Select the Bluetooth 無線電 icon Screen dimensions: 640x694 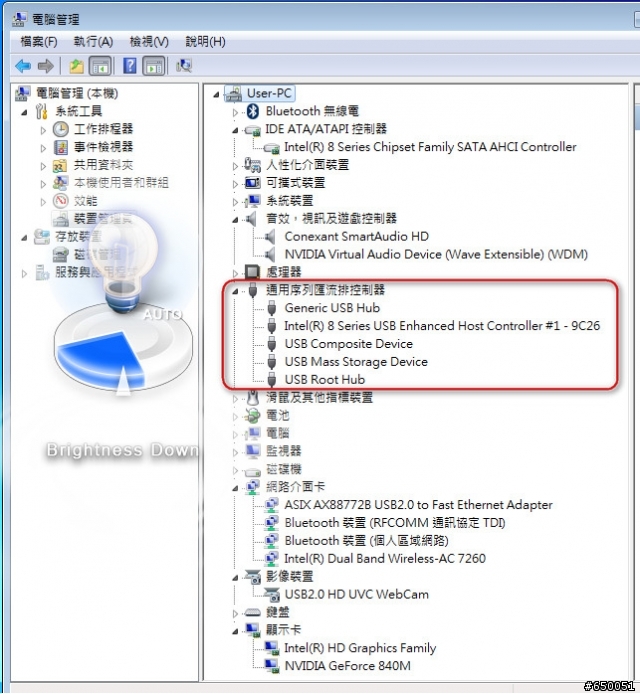(253, 111)
